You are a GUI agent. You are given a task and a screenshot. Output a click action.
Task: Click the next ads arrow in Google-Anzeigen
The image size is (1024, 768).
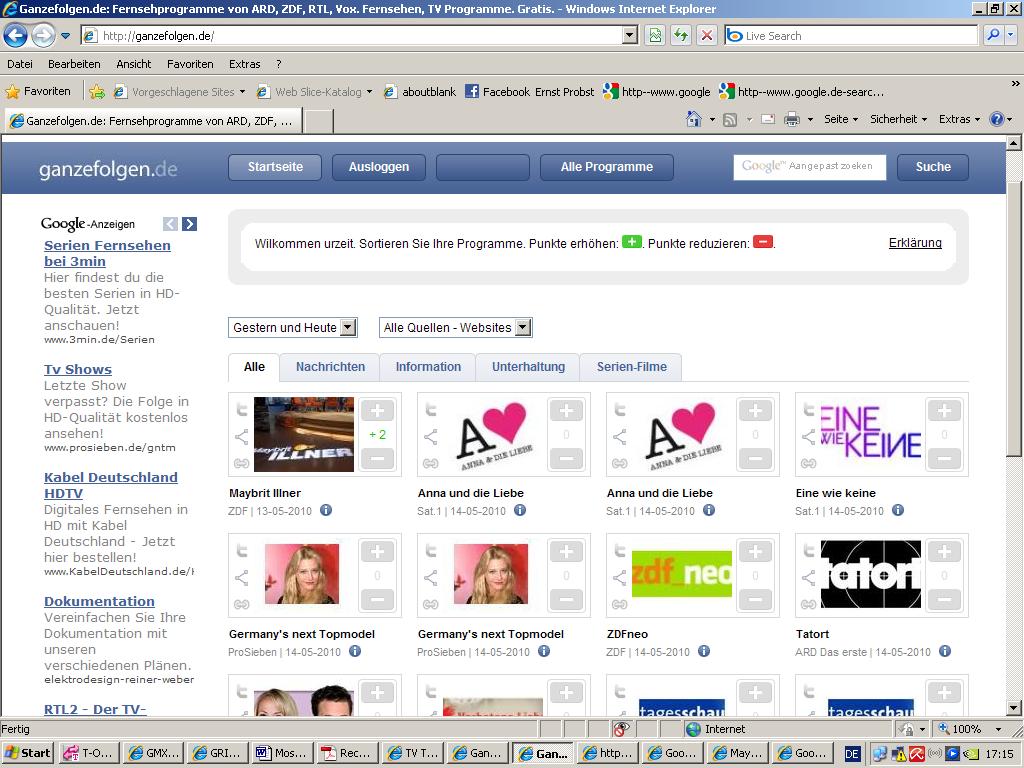pos(189,224)
